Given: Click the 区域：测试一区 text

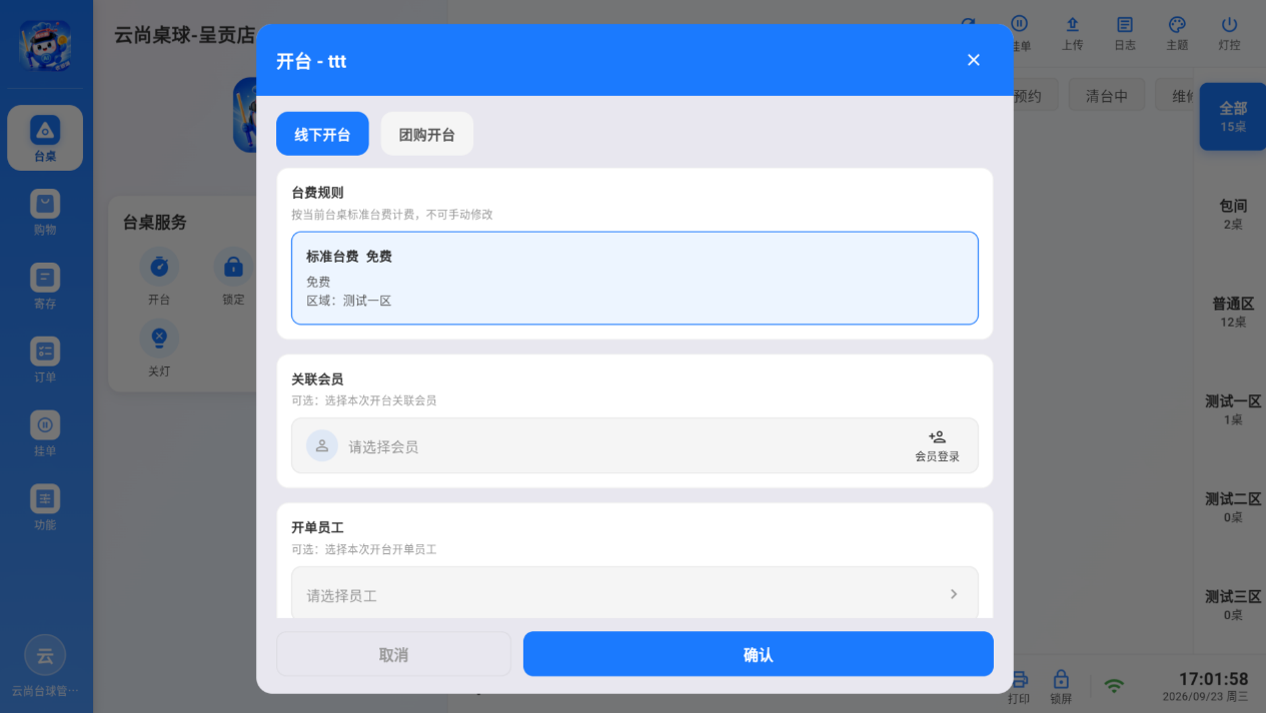Looking at the screenshot, I should coord(349,300).
